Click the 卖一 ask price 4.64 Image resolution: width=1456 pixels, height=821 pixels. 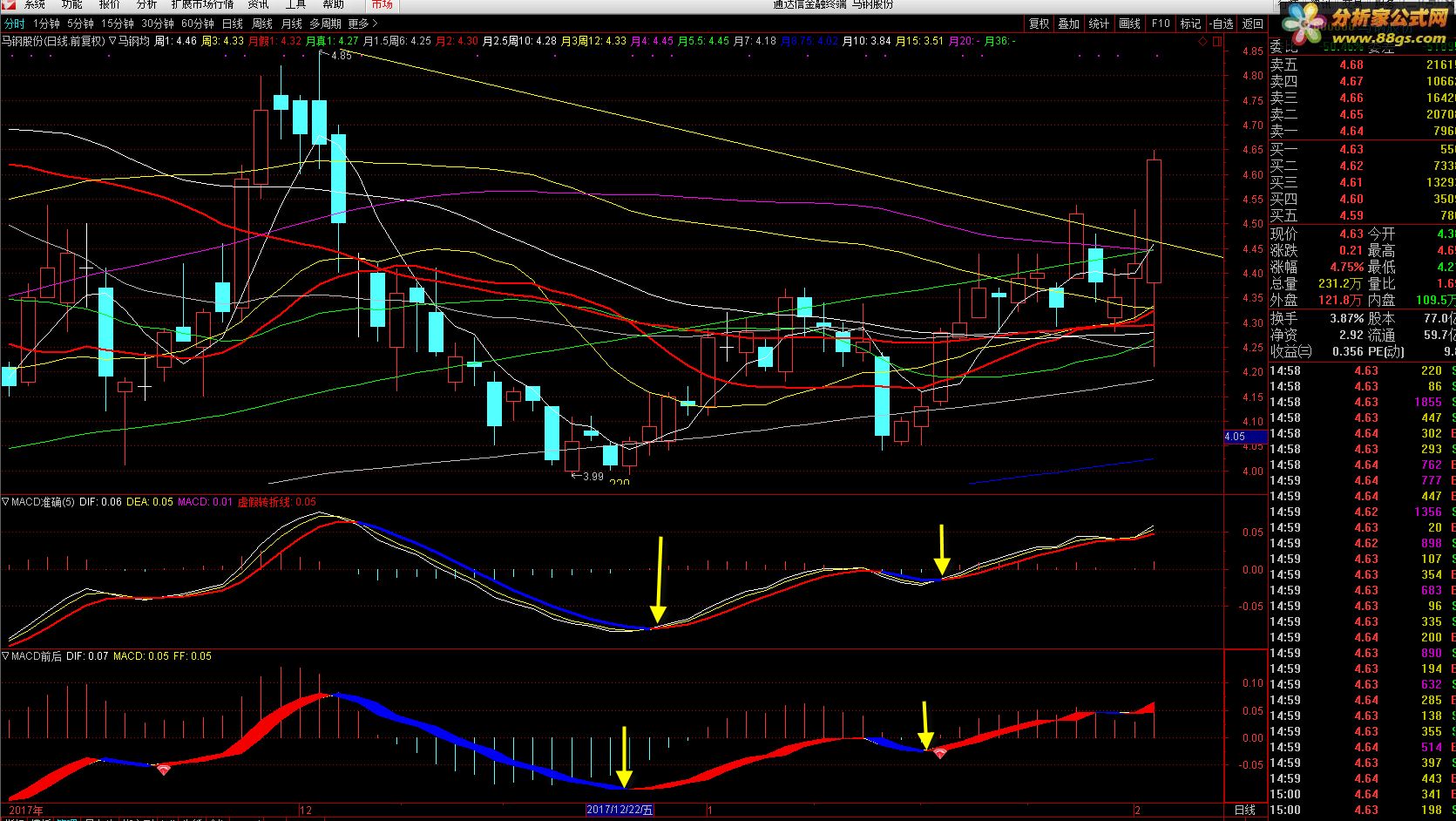point(1351,131)
